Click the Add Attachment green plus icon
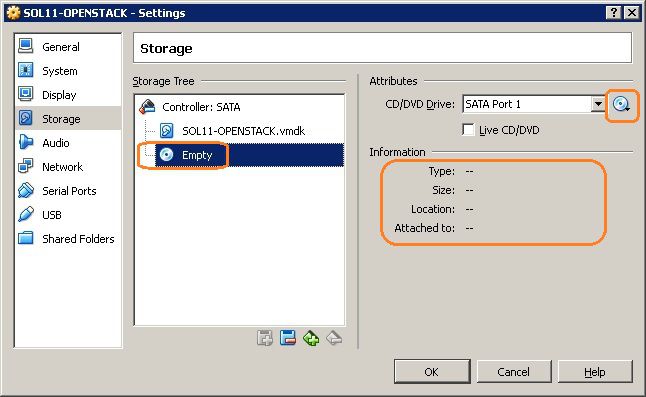This screenshot has width=646, height=397. (x=311, y=338)
